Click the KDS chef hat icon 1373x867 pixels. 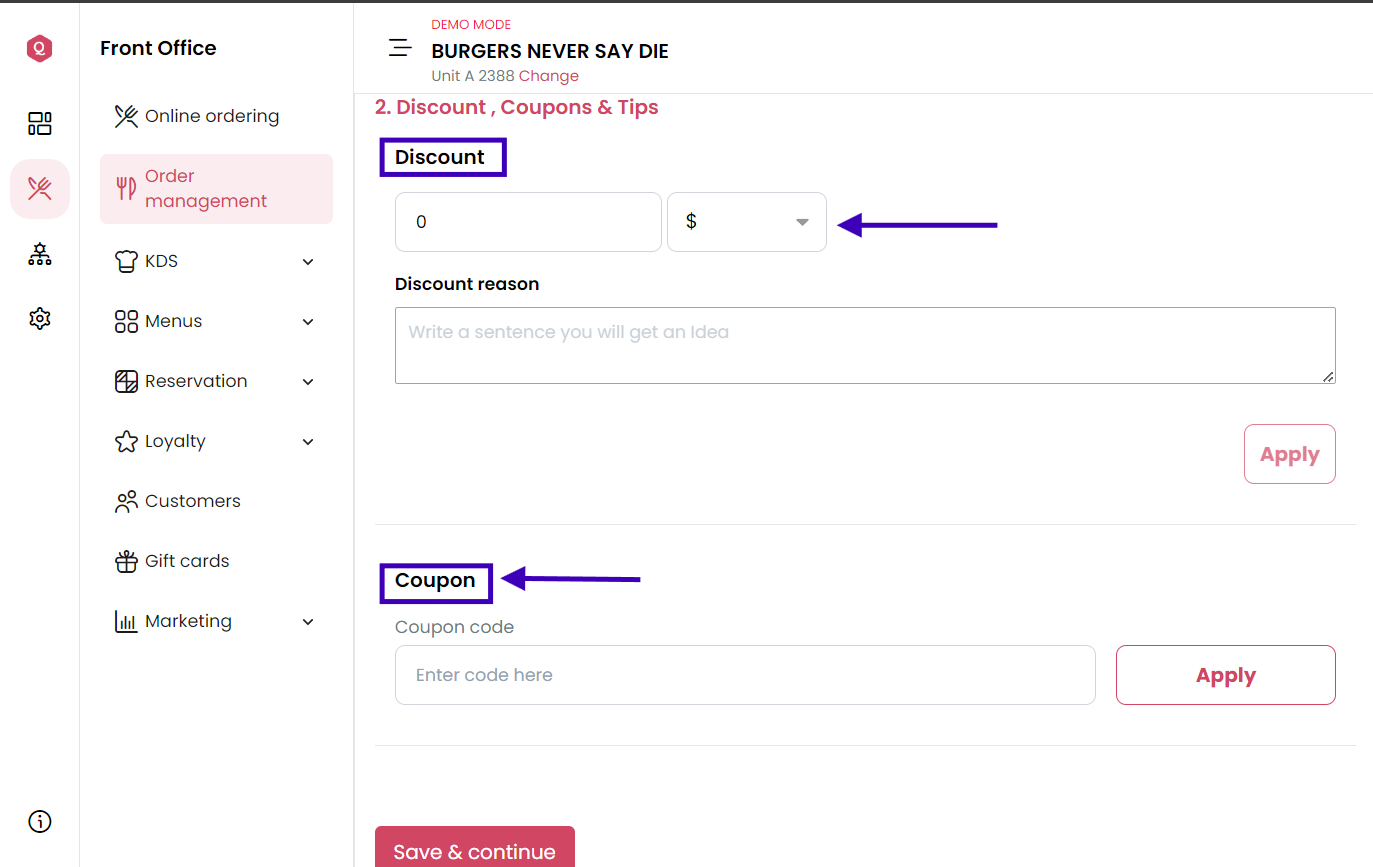pos(126,261)
